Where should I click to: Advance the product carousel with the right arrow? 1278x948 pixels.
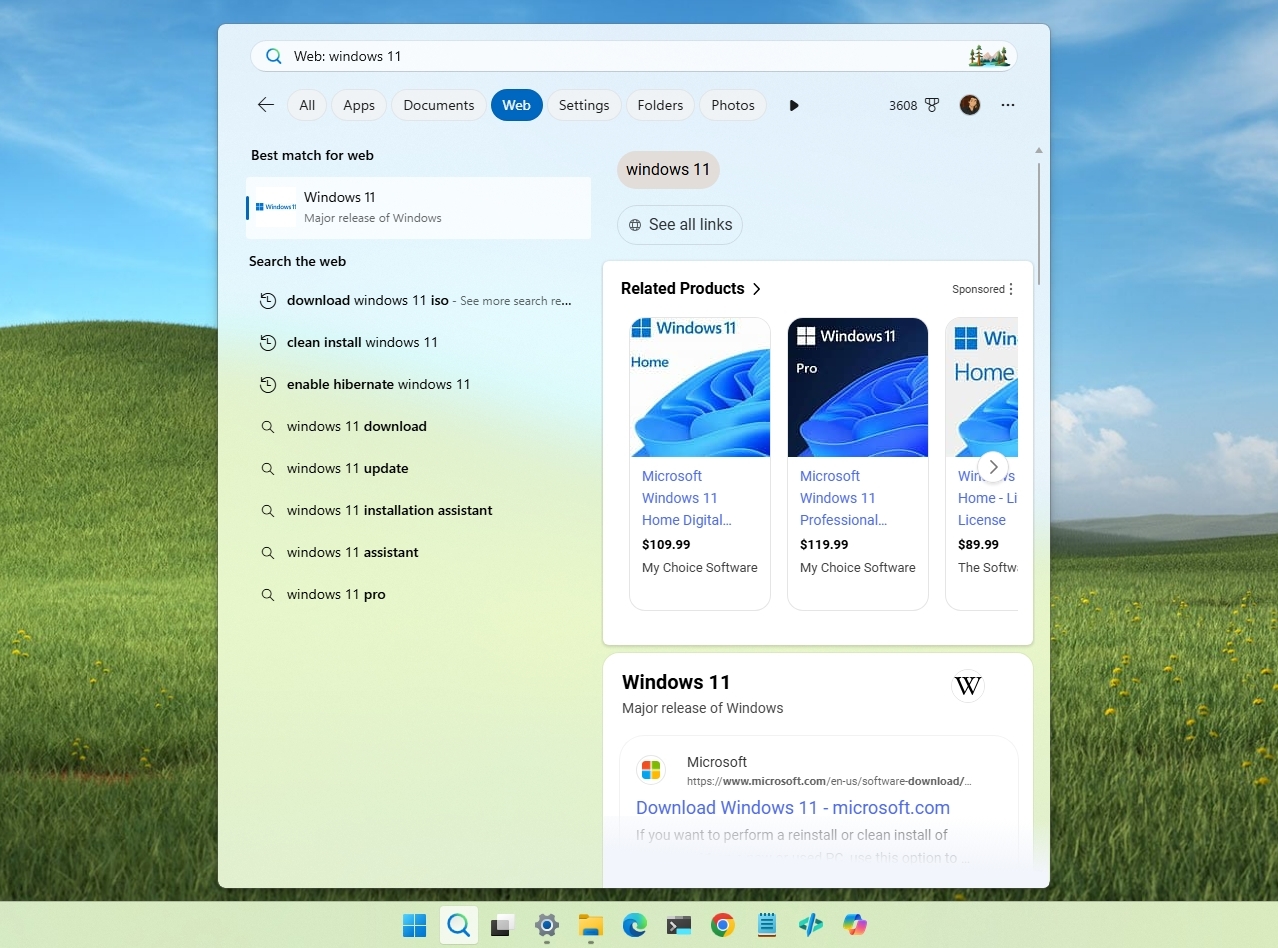[x=993, y=466]
